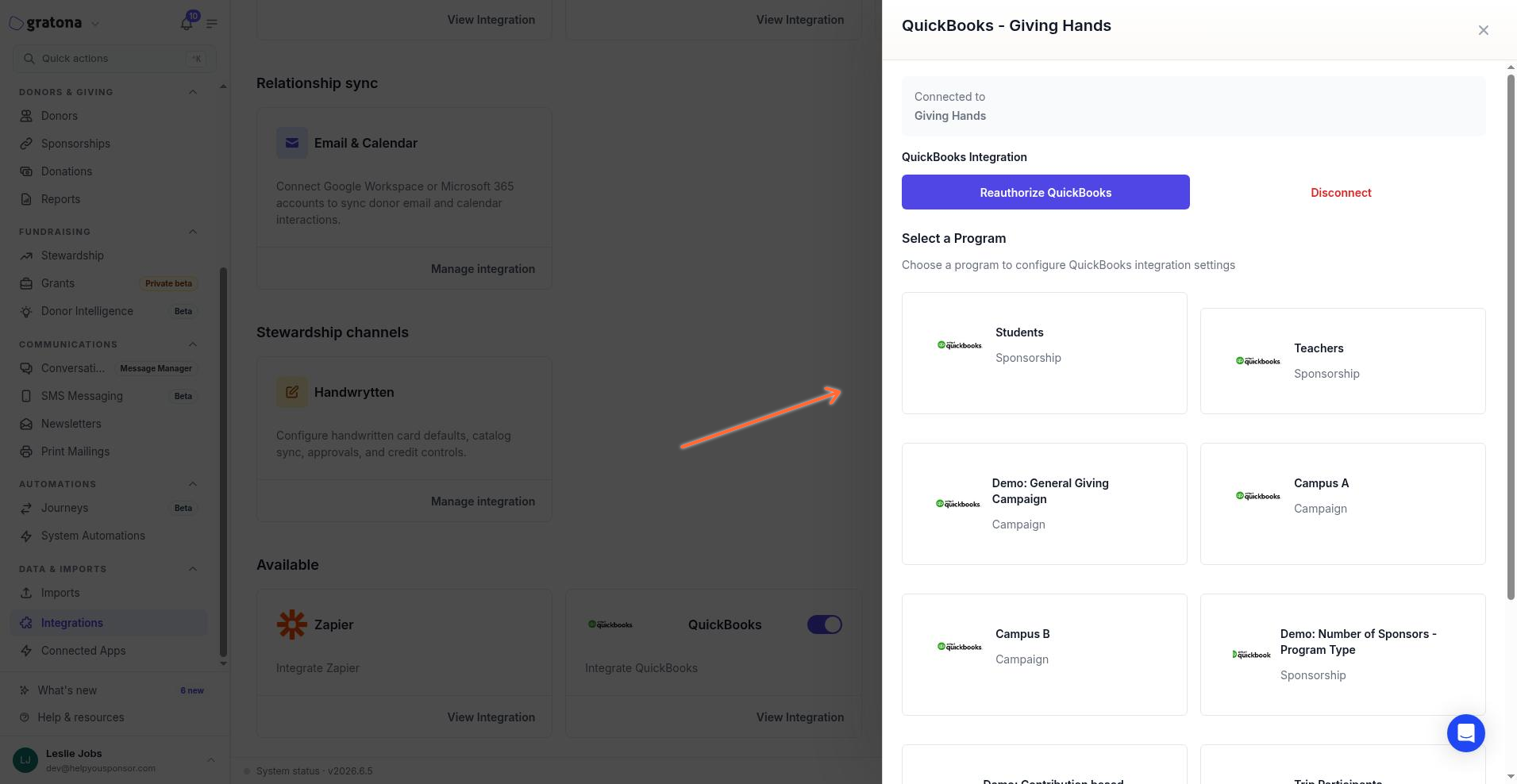Click the Stewardship sidebar icon
The image size is (1517, 784).
[26, 256]
